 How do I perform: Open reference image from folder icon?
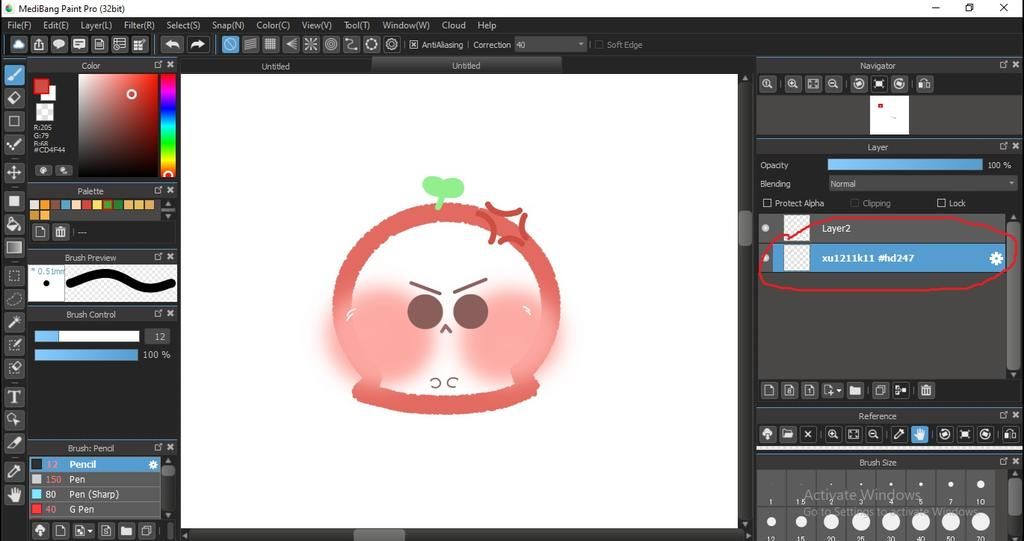tap(788, 434)
